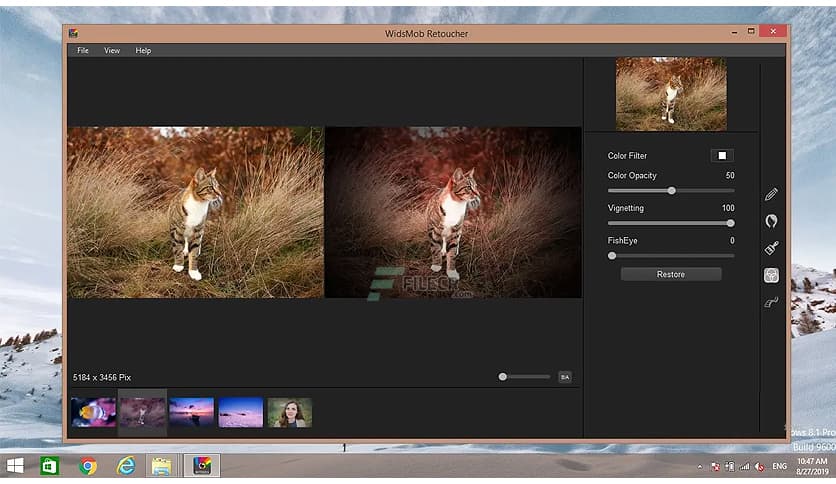836x484 pixels.
Task: Select the blue seascape thumbnail
Action: point(240,412)
